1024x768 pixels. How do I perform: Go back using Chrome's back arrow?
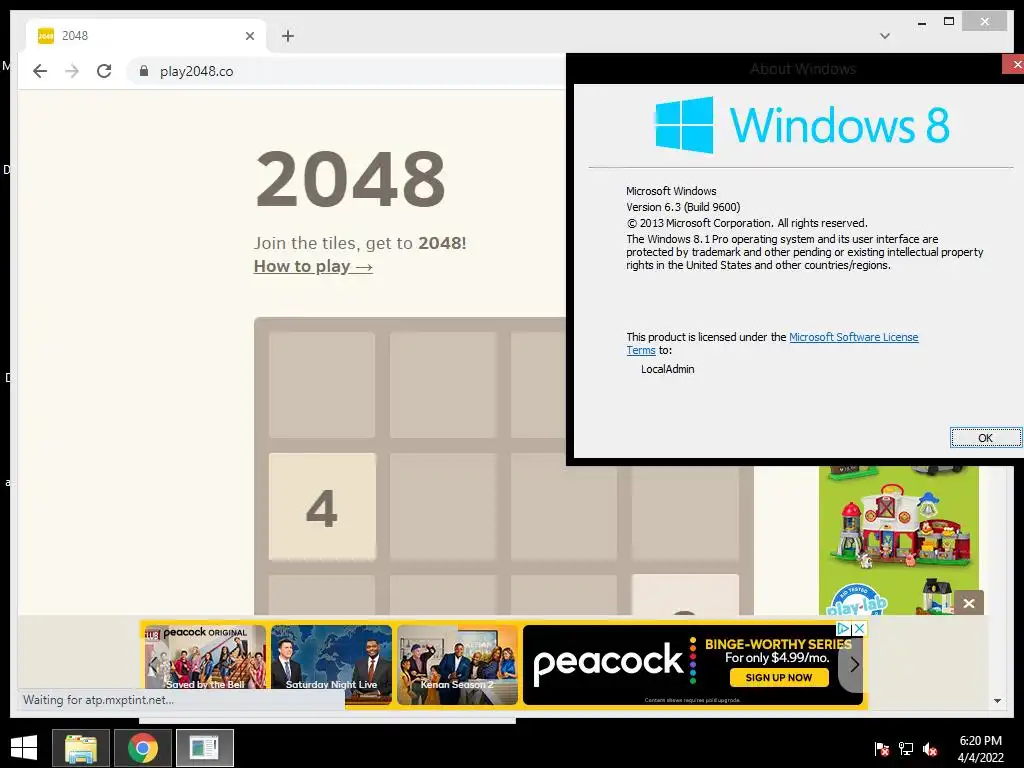[40, 71]
